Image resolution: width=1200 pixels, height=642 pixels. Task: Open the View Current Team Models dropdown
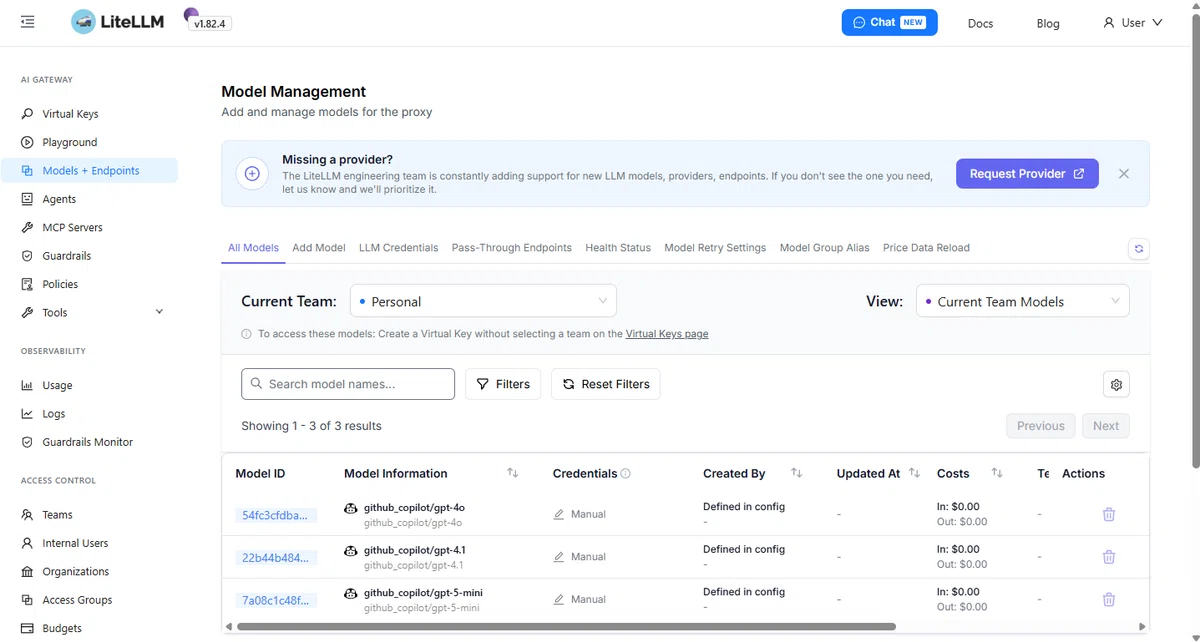point(1022,301)
